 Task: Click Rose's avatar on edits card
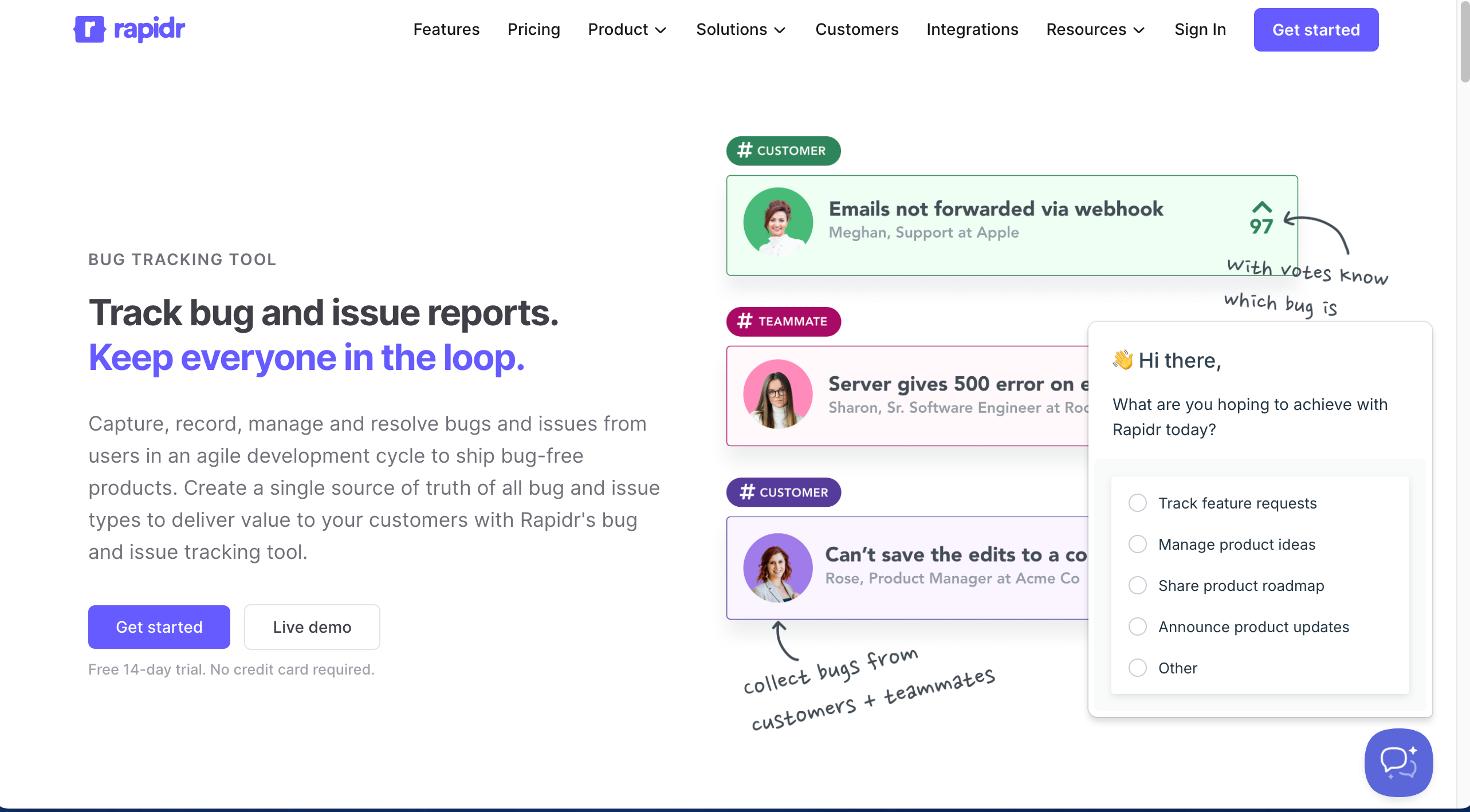[x=777, y=568]
